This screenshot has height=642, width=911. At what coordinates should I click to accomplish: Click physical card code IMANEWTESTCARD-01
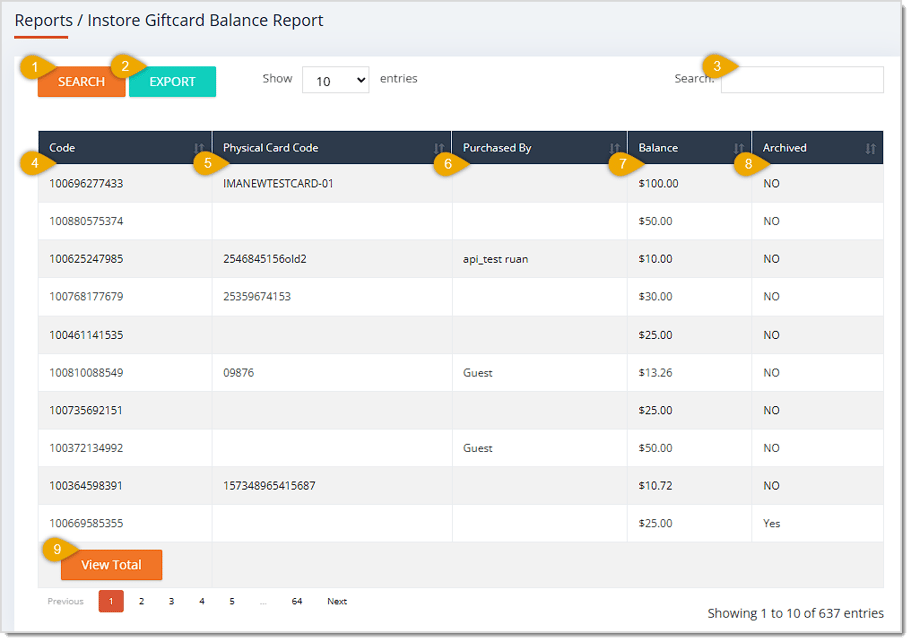[x=278, y=184]
